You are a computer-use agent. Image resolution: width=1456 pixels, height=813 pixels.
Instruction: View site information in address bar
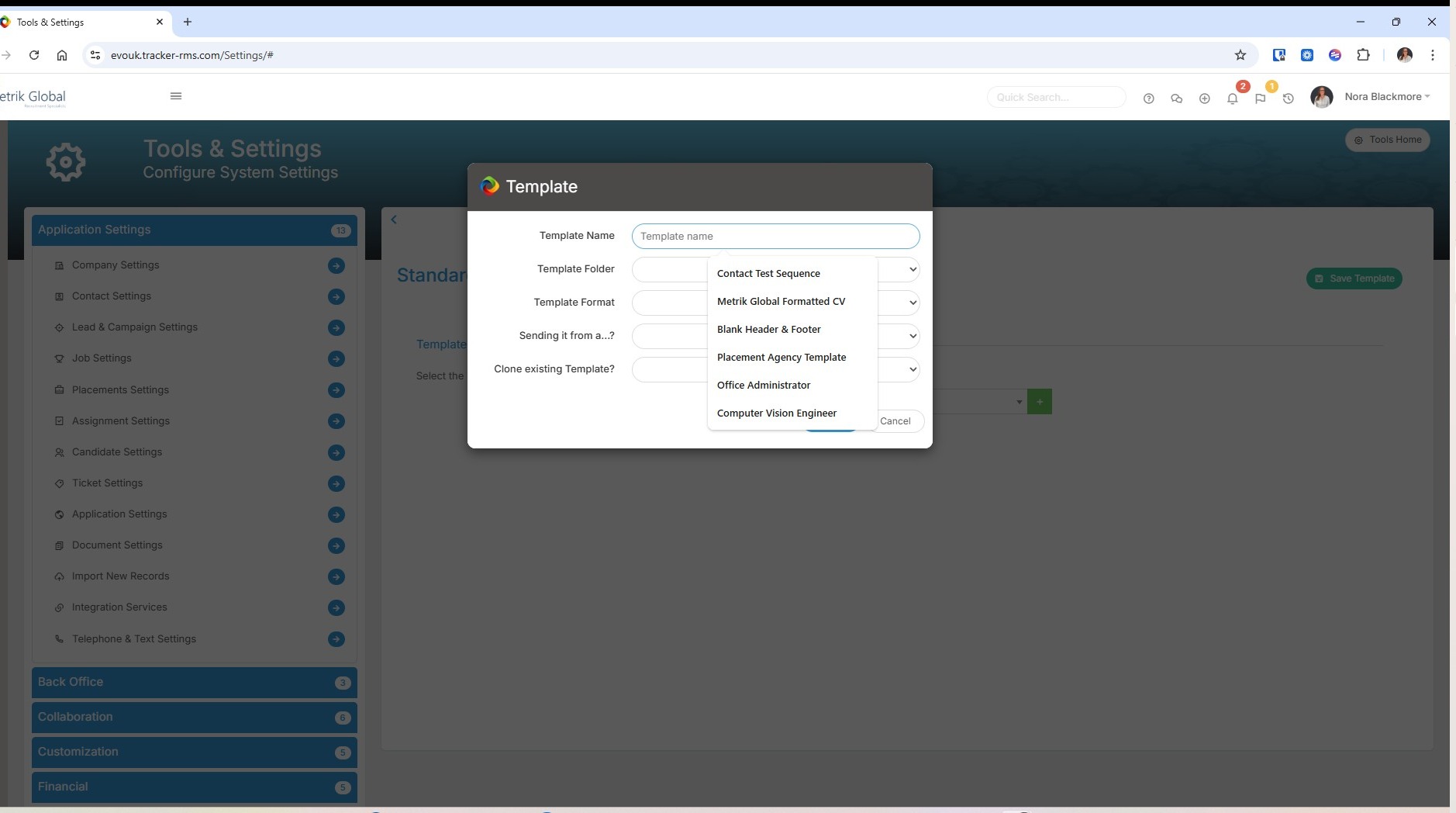pyautogui.click(x=95, y=55)
